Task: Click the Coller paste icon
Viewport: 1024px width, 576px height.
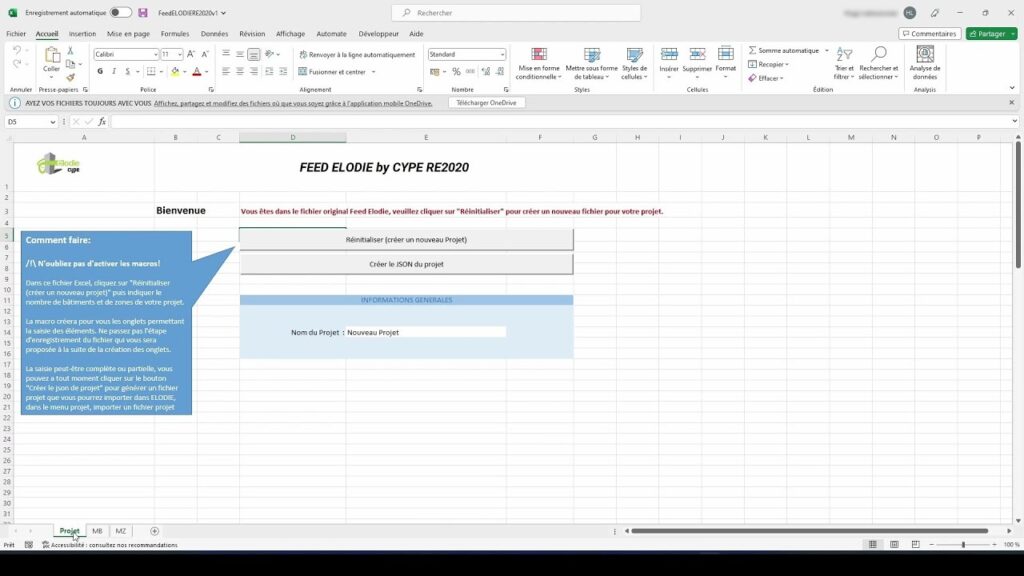Action: pos(51,56)
